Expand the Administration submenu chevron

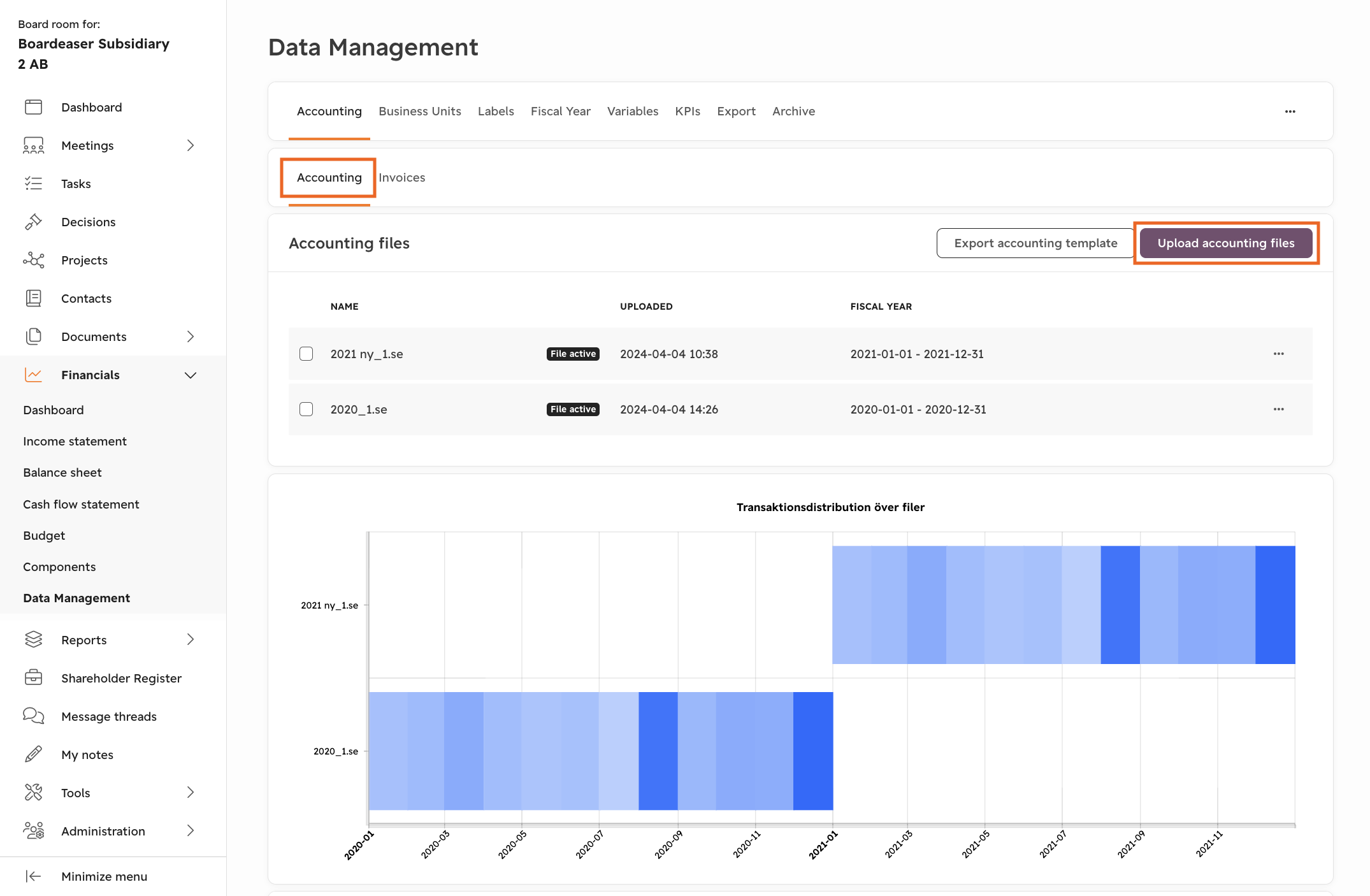tap(190, 830)
